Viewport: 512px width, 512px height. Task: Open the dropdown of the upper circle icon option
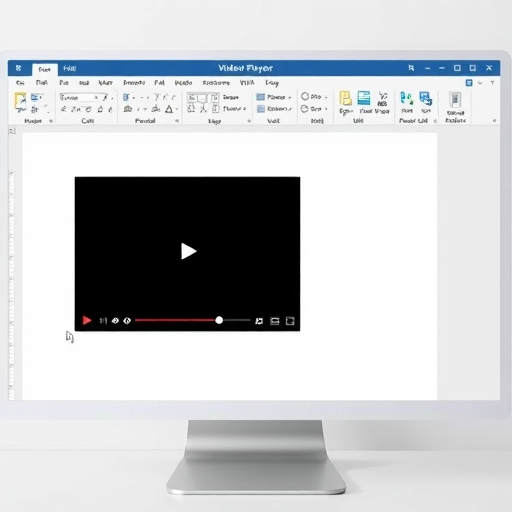point(326,97)
